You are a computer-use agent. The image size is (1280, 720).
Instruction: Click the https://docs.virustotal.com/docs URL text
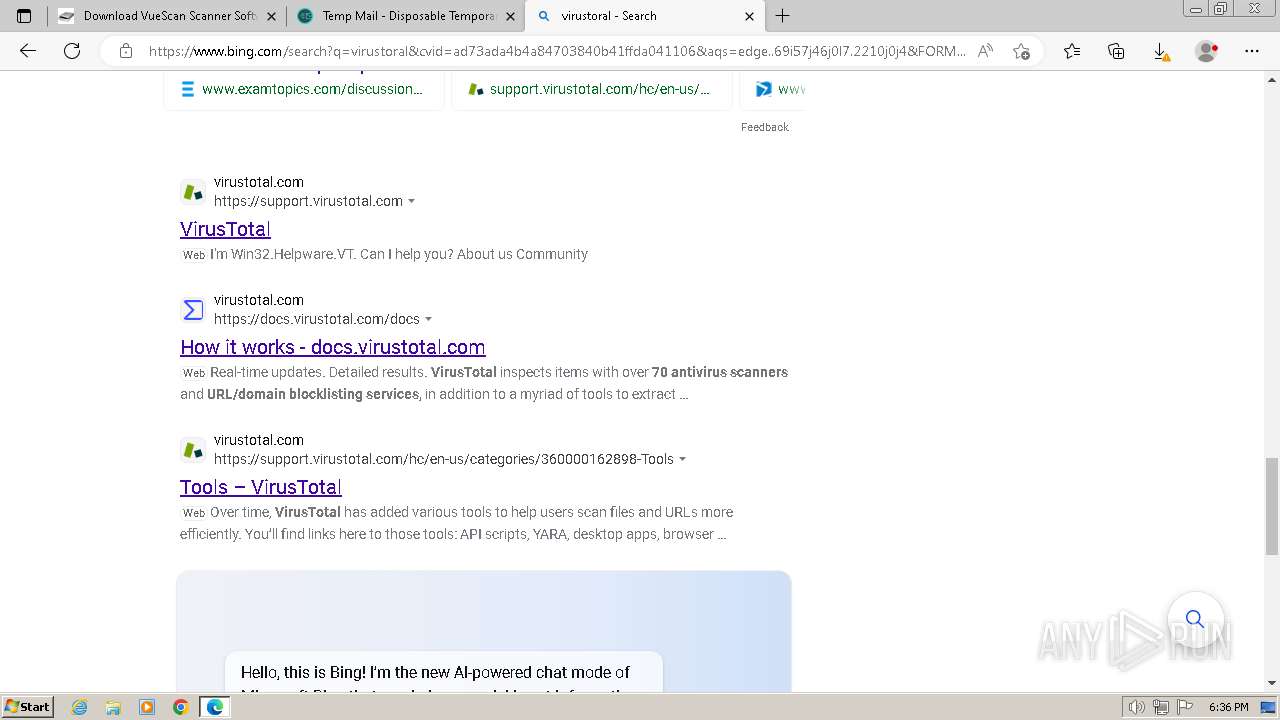317,319
